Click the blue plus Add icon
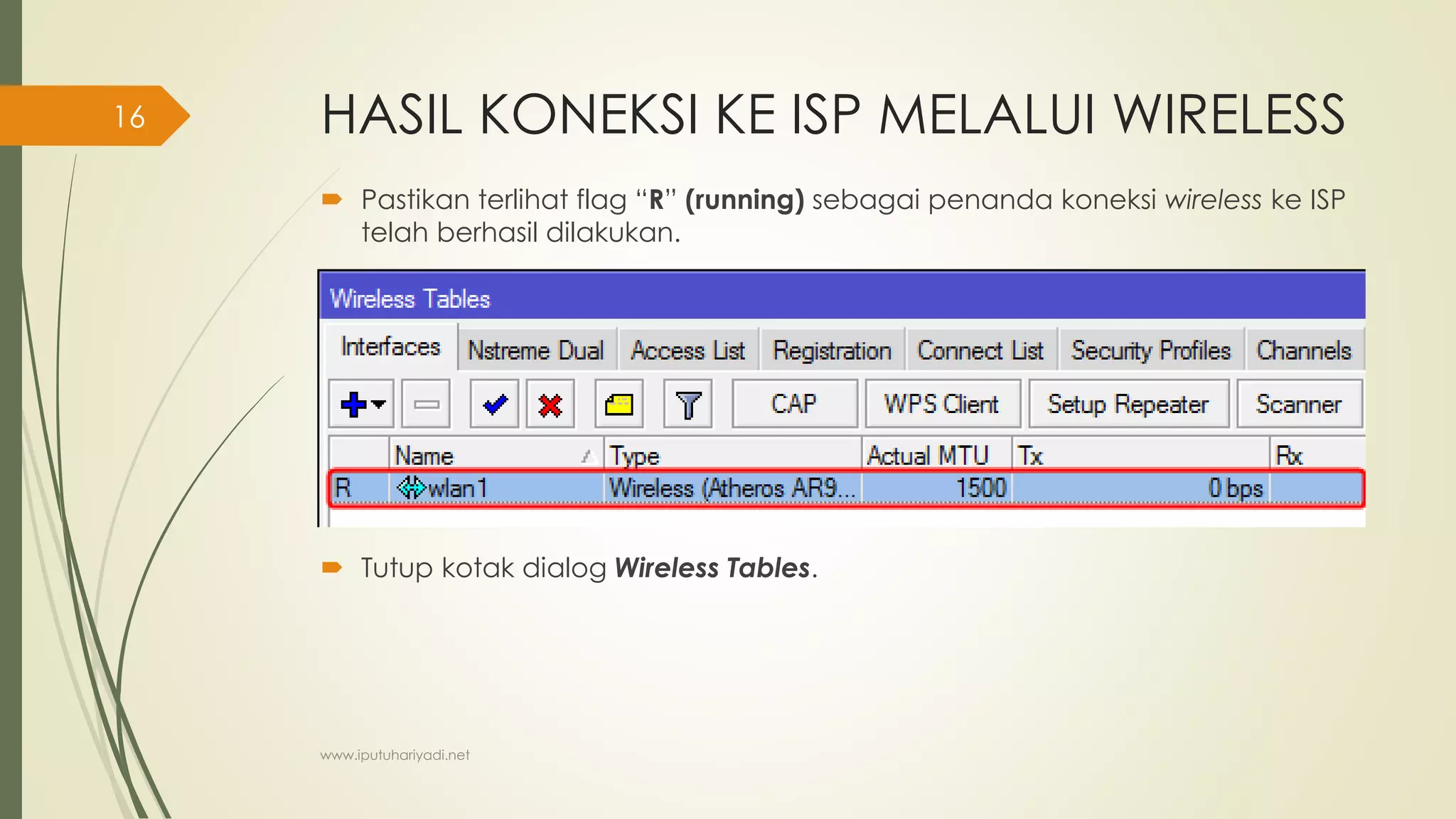 tap(353, 405)
